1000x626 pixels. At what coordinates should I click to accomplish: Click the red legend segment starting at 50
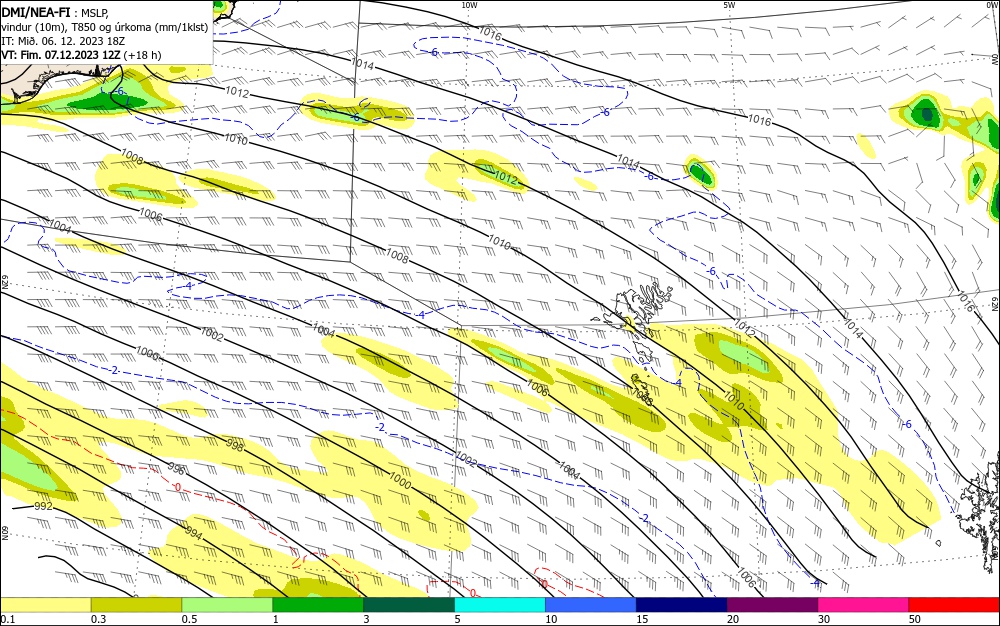[x=954, y=605]
